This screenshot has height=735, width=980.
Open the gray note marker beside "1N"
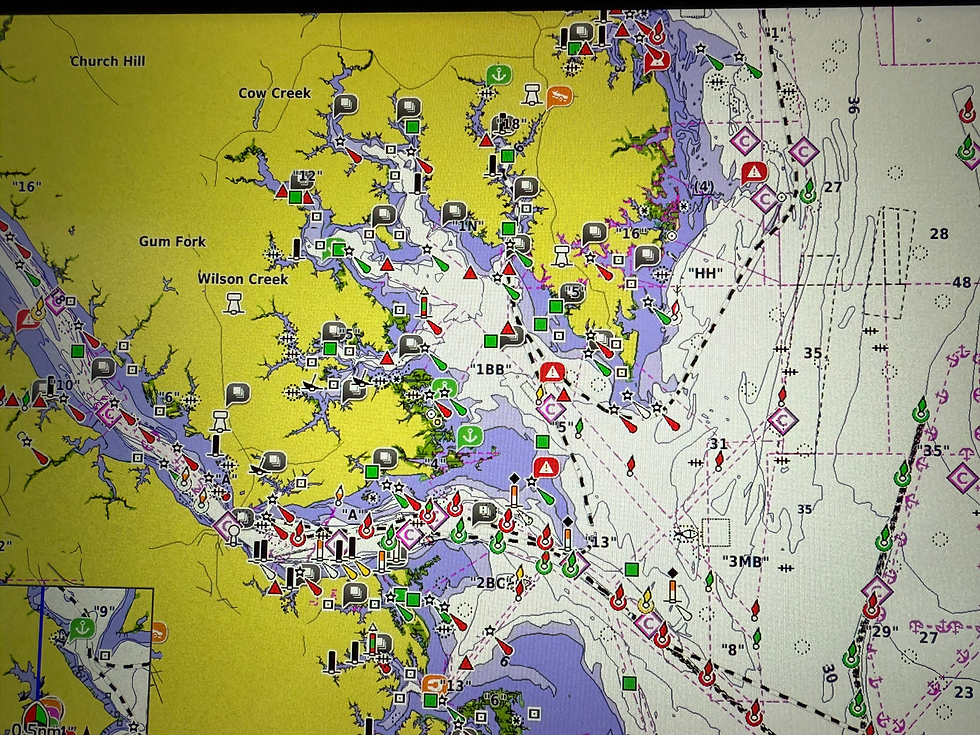(x=454, y=214)
